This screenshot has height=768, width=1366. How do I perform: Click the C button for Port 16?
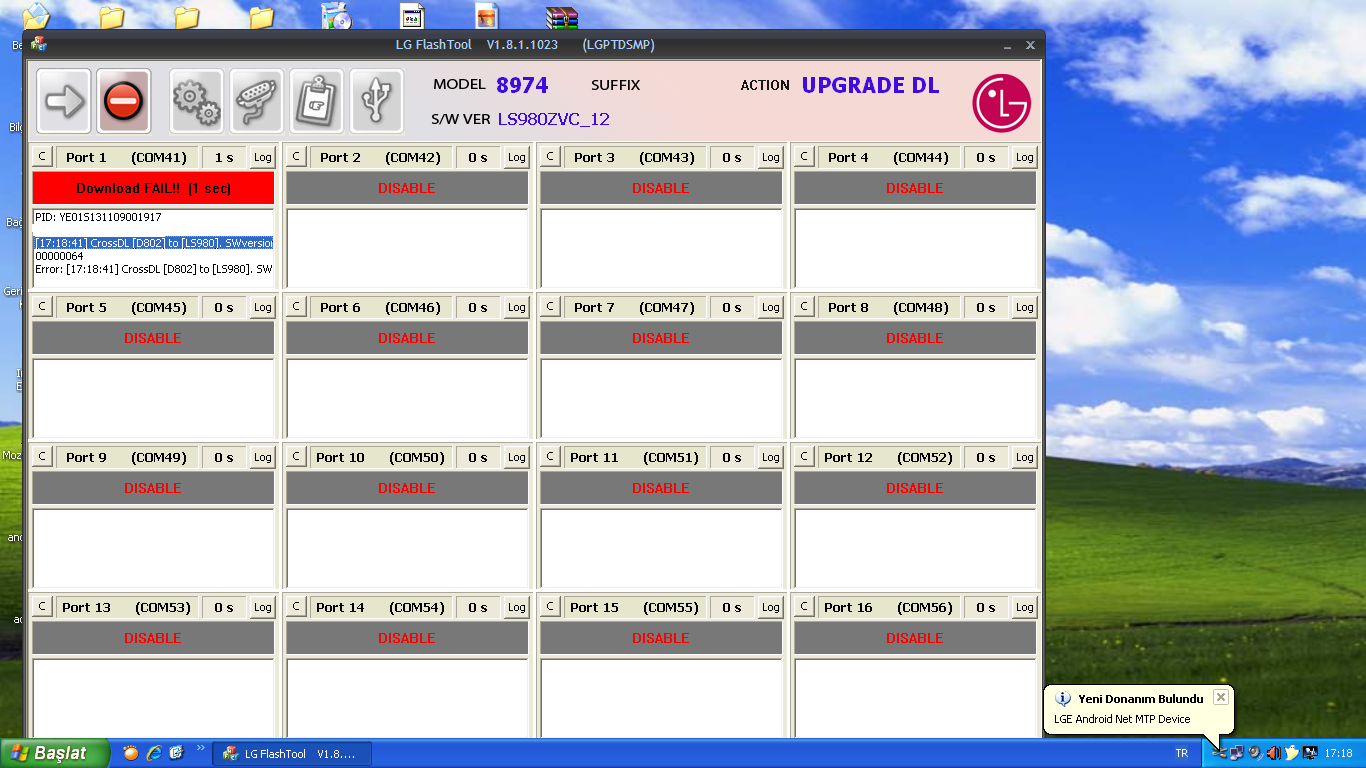(x=804, y=607)
